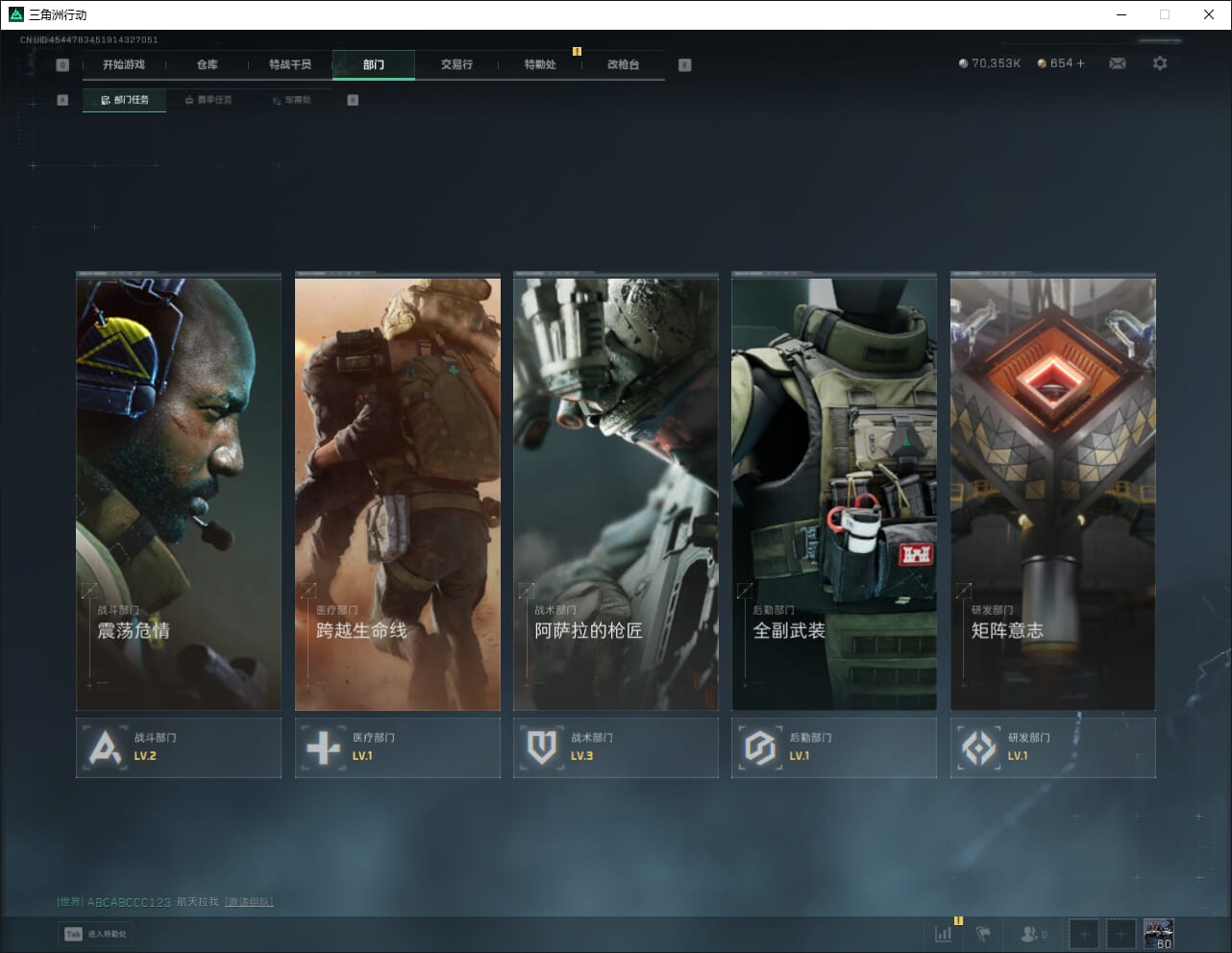
Task: Go to the 特勤处 tab
Action: (x=540, y=64)
